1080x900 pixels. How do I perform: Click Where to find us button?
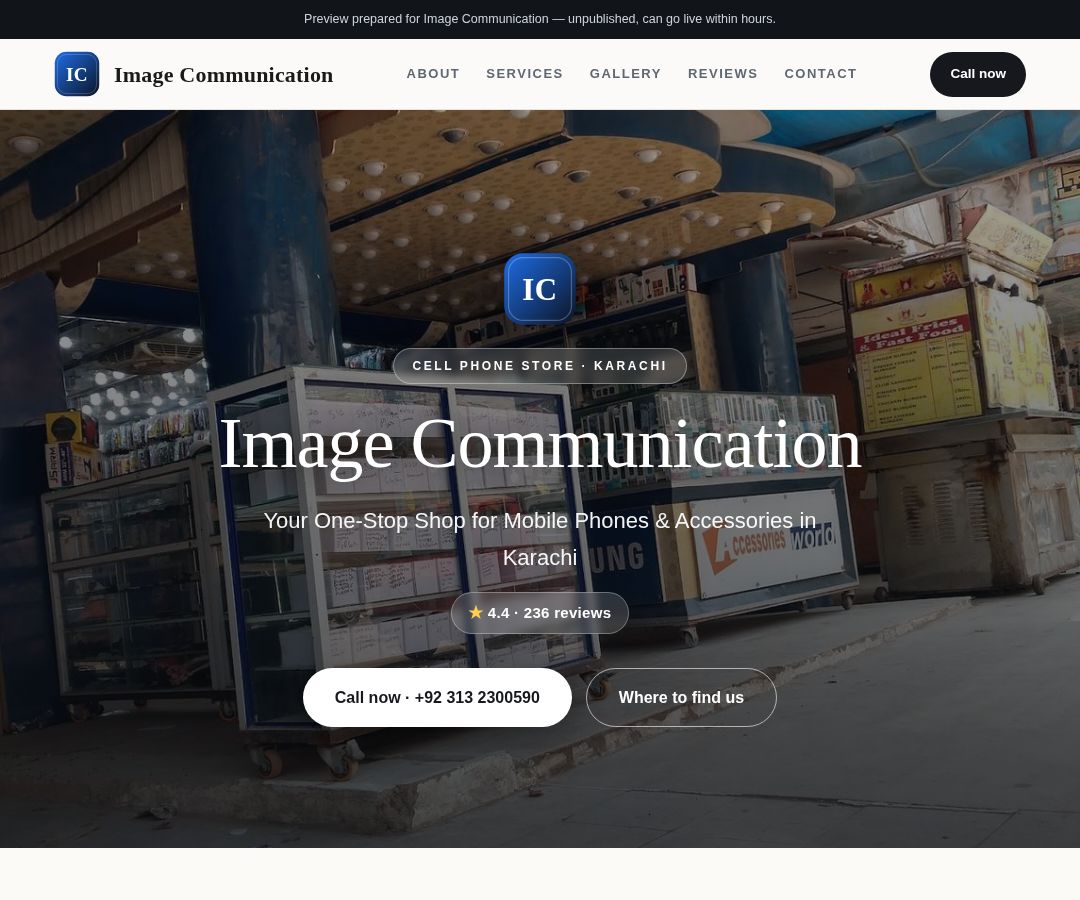pyautogui.click(x=681, y=697)
